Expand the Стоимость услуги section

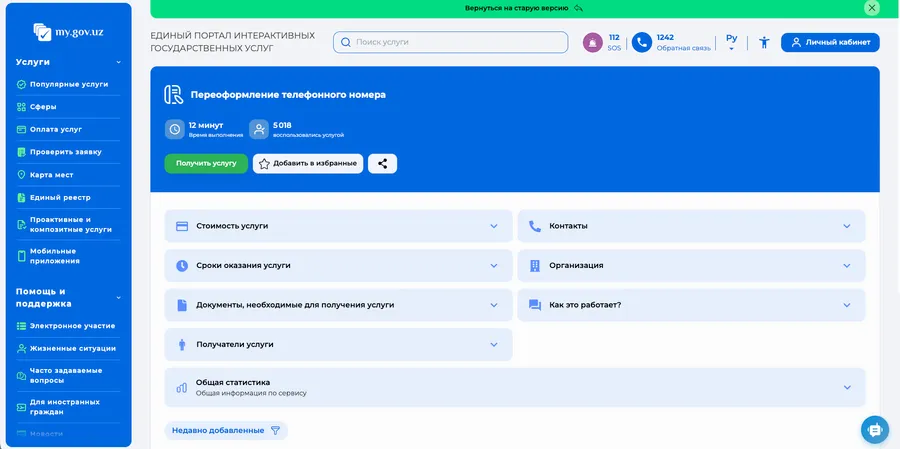pyautogui.click(x=338, y=226)
